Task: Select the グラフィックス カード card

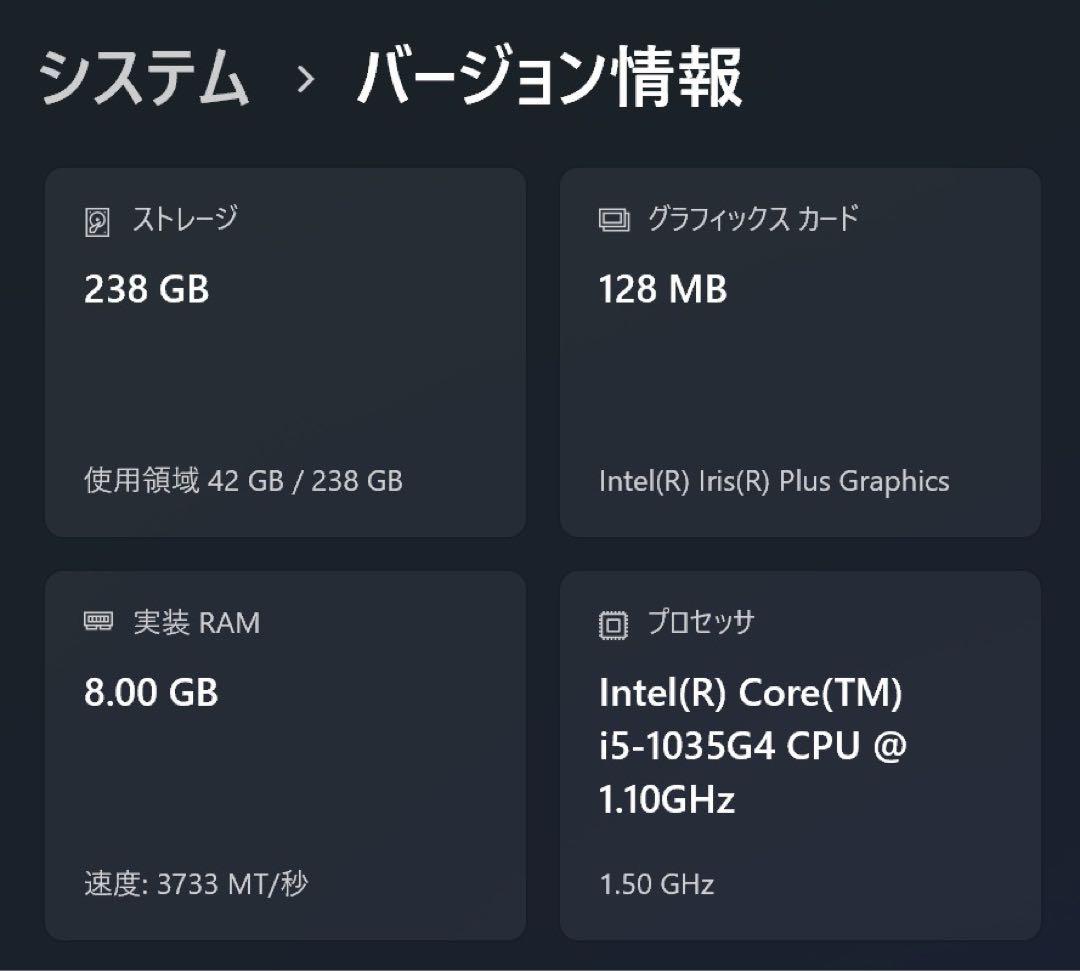Action: click(800, 350)
